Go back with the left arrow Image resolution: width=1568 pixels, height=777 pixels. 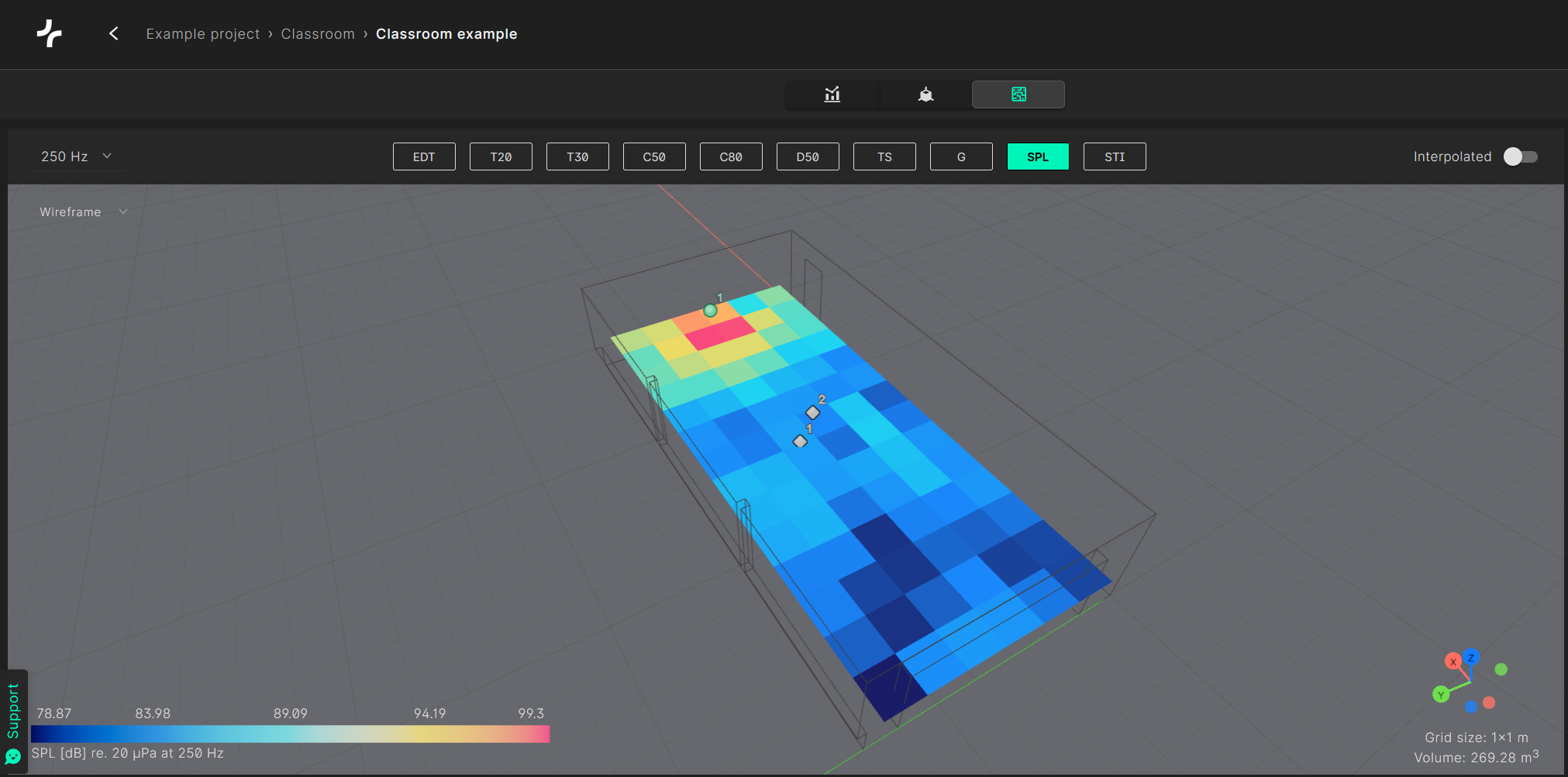[x=114, y=33]
